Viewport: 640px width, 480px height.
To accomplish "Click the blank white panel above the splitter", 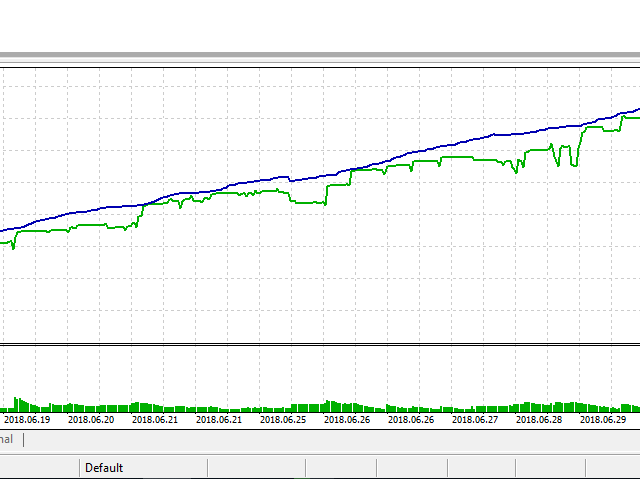I will pyautogui.click(x=320, y=25).
